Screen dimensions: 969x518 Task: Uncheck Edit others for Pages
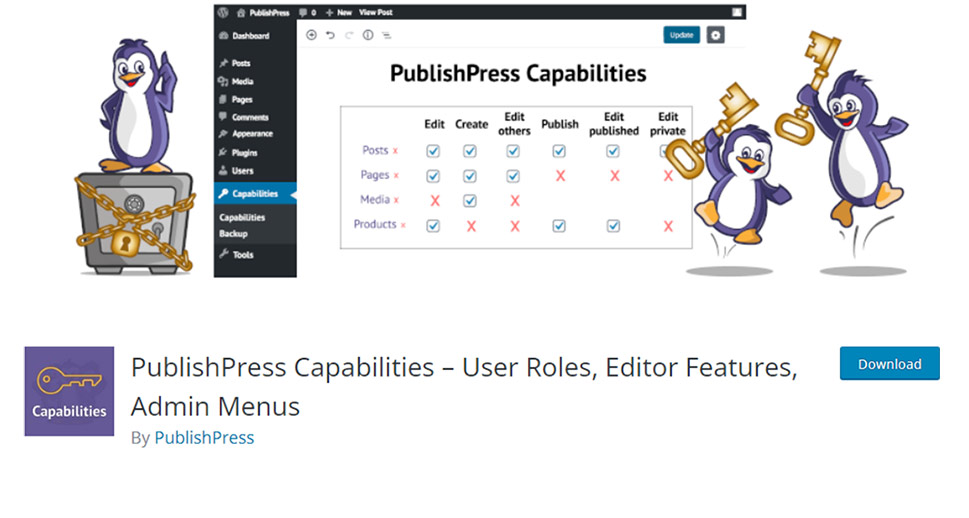tap(513, 176)
